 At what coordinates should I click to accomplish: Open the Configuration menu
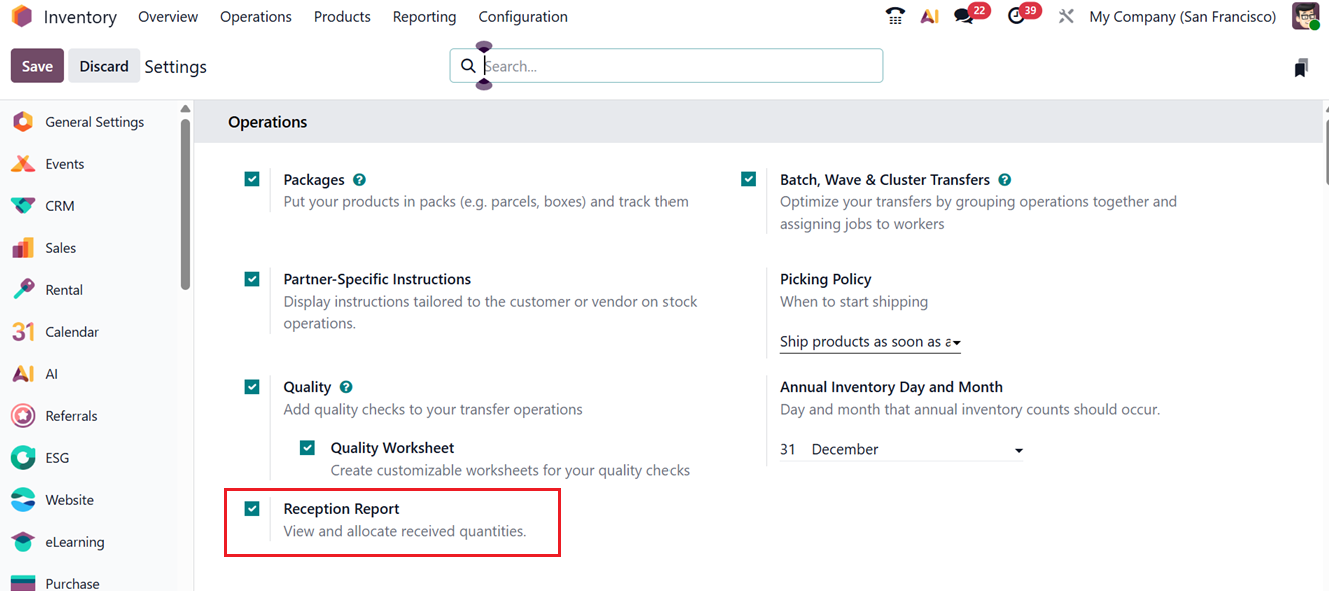coord(523,17)
